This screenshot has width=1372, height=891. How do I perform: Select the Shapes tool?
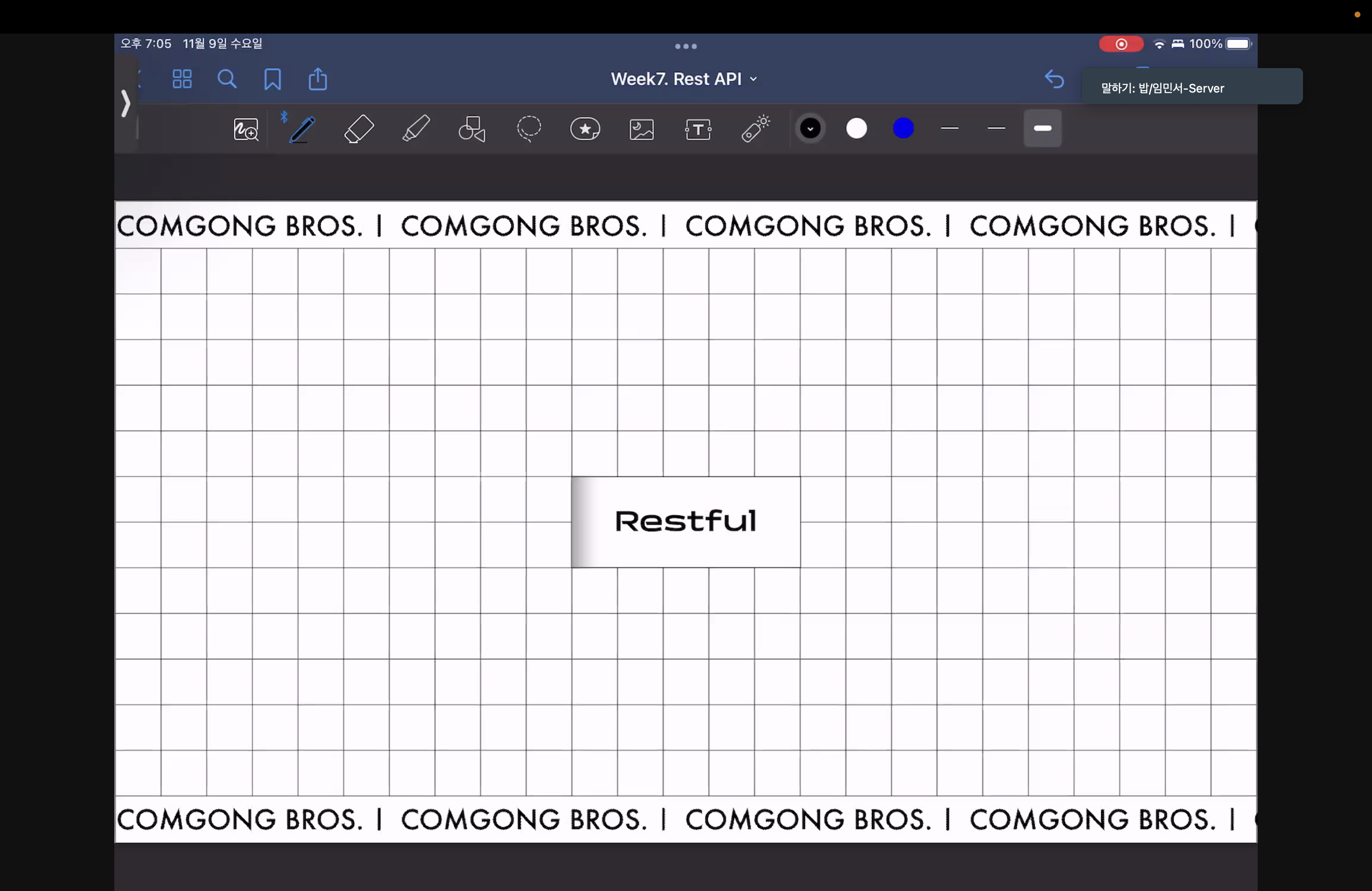point(472,129)
